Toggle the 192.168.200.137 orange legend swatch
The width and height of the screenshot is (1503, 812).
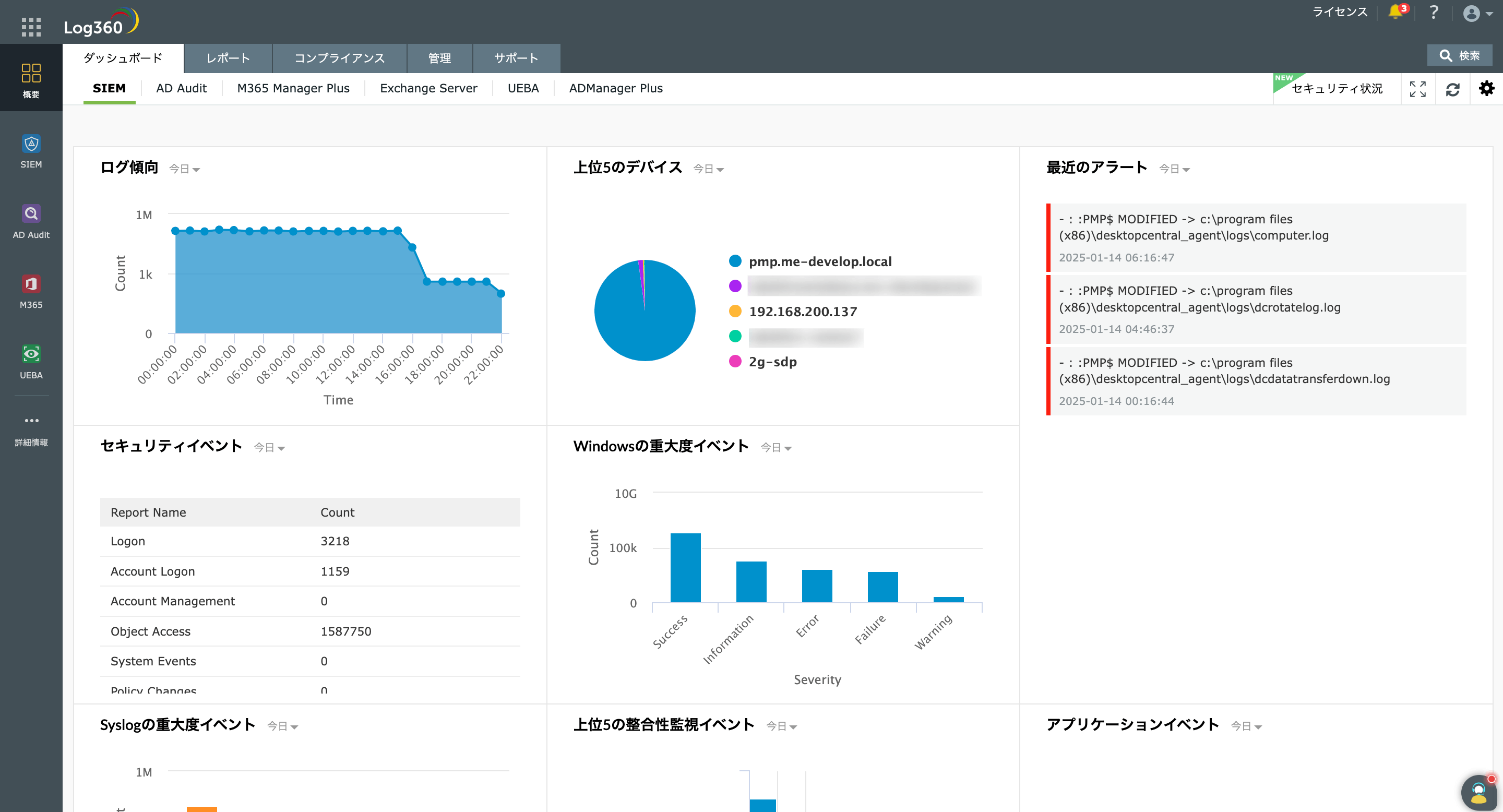coord(735,312)
